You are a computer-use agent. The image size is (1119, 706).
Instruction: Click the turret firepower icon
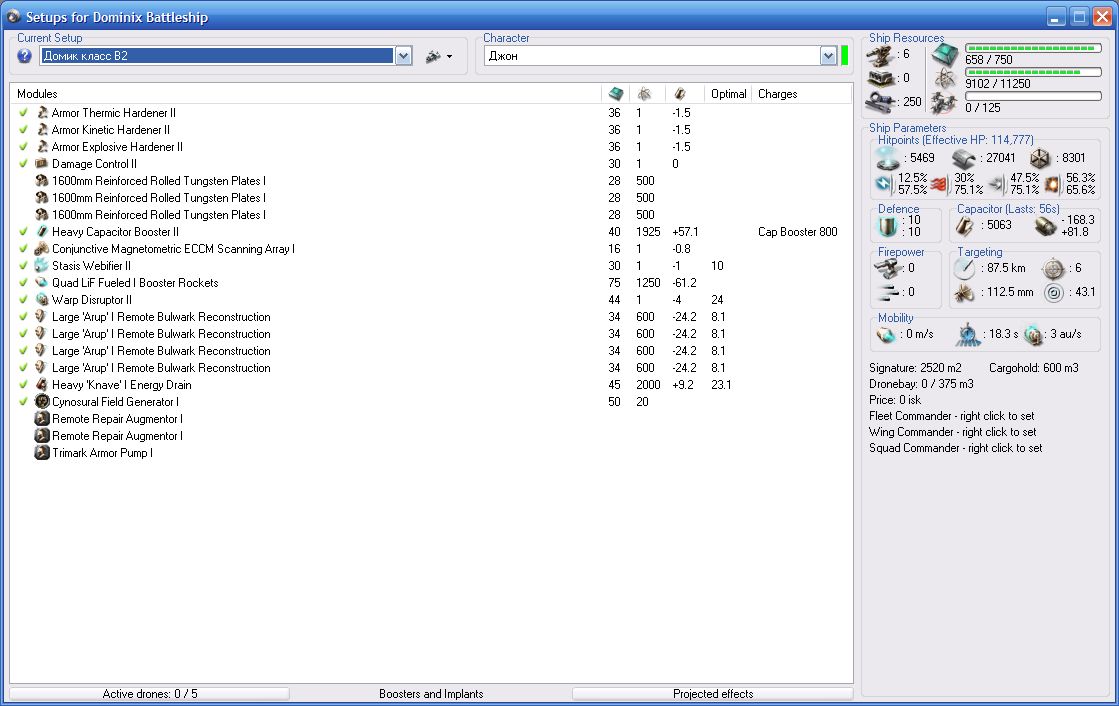tap(888, 268)
